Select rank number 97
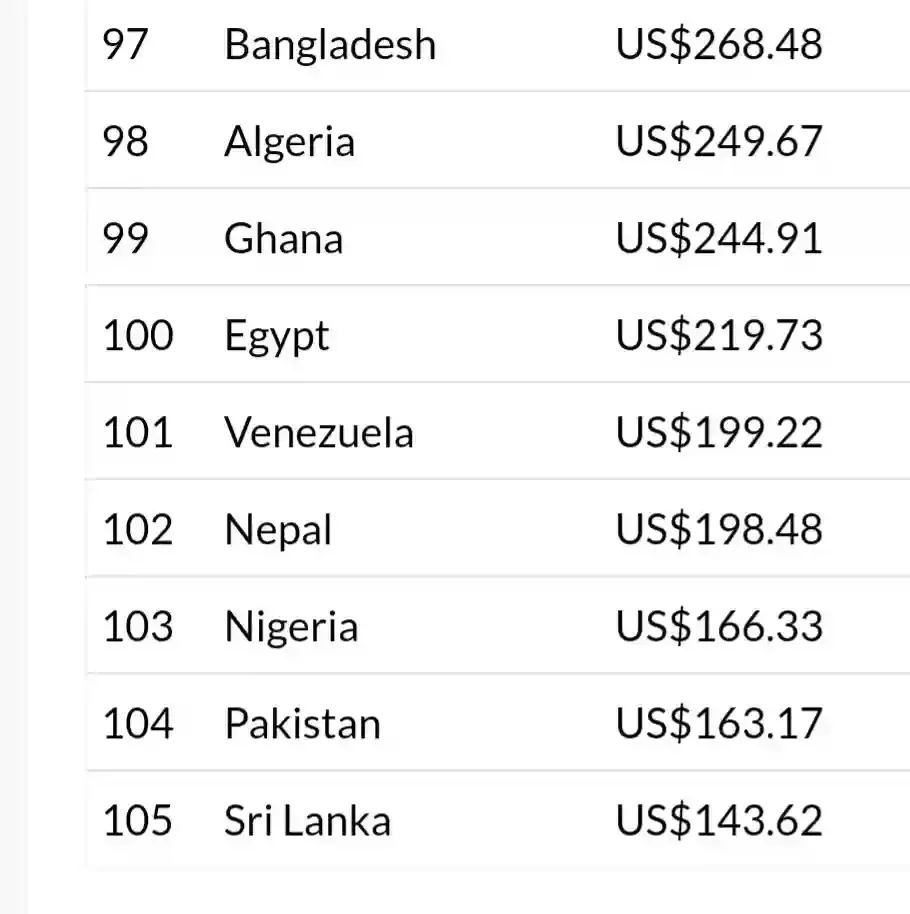 pyautogui.click(x=125, y=44)
